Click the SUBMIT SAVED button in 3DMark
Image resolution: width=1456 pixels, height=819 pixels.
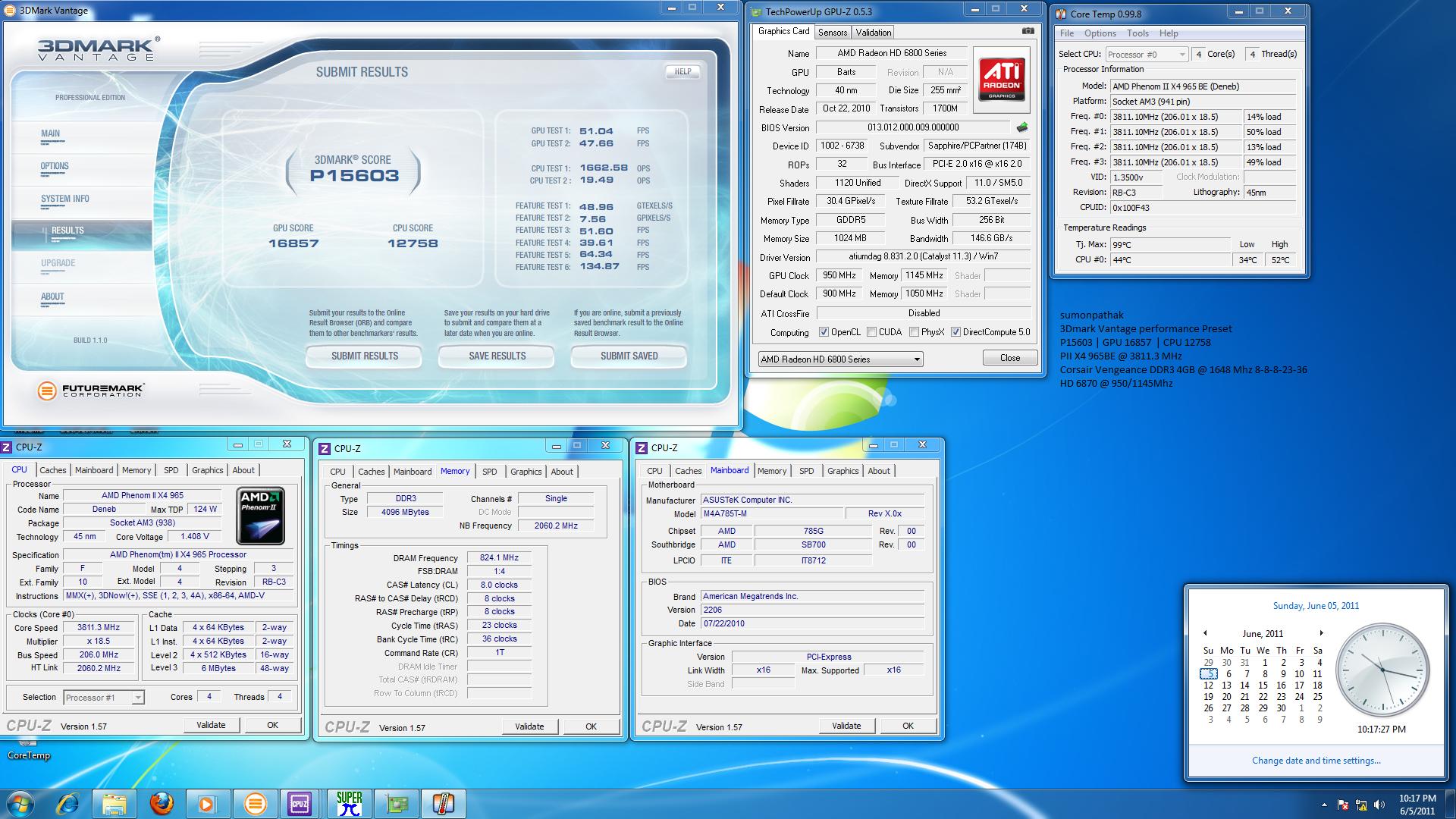(x=629, y=356)
